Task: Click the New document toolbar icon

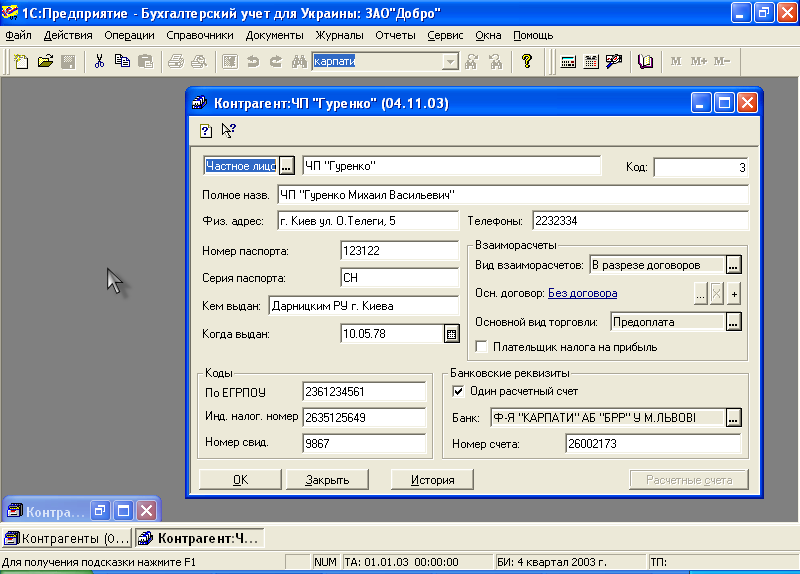Action: pyautogui.click(x=21, y=62)
